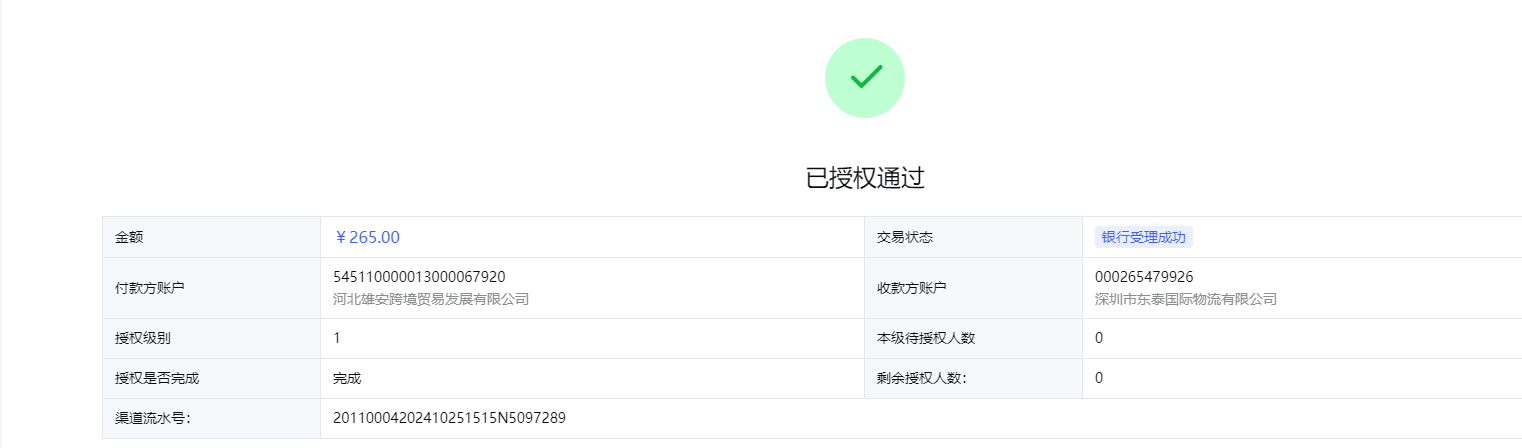The height and width of the screenshot is (448, 1522).
Task: Click authorization level value 1
Action: click(337, 338)
